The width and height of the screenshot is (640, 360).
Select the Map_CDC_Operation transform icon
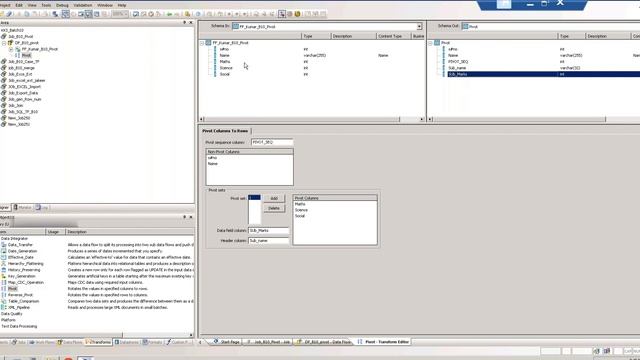pos(4,282)
